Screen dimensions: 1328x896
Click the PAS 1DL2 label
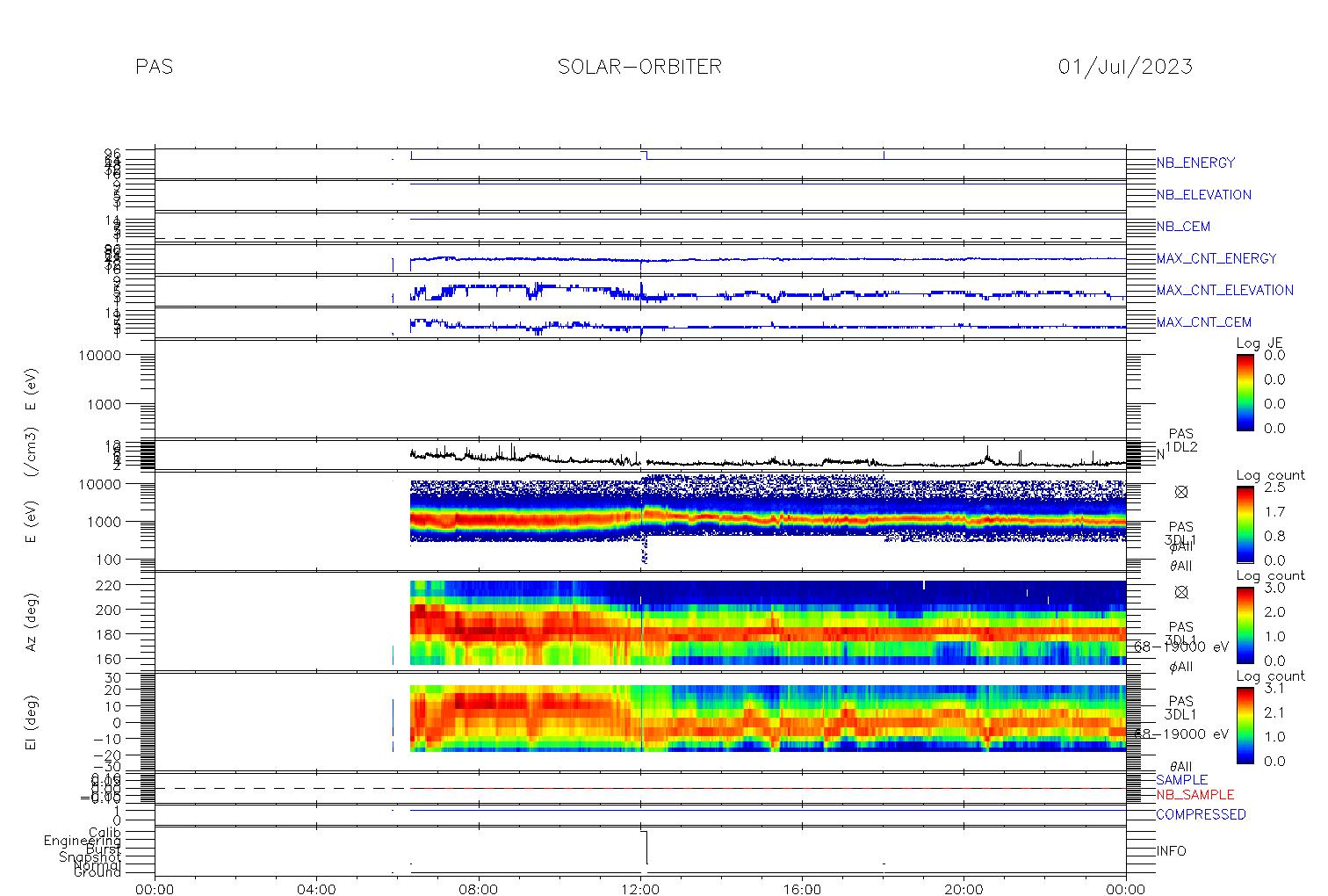(x=1181, y=441)
